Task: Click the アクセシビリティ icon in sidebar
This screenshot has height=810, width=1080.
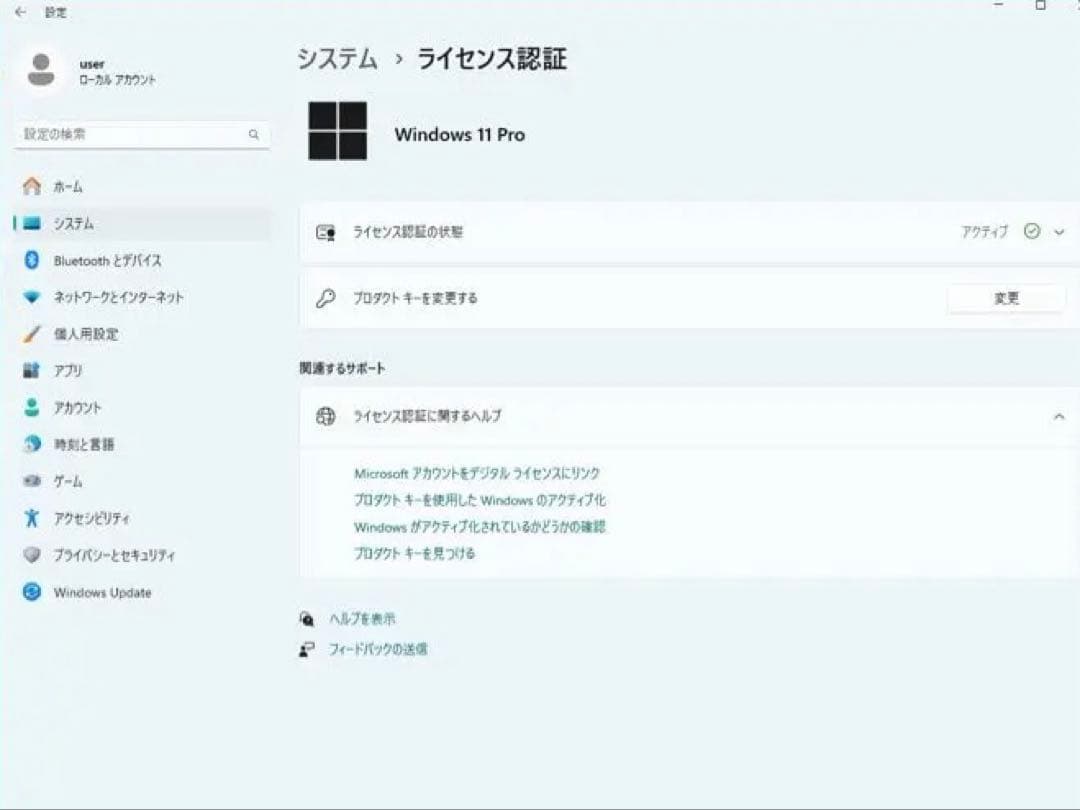Action: pyautogui.click(x=33, y=518)
